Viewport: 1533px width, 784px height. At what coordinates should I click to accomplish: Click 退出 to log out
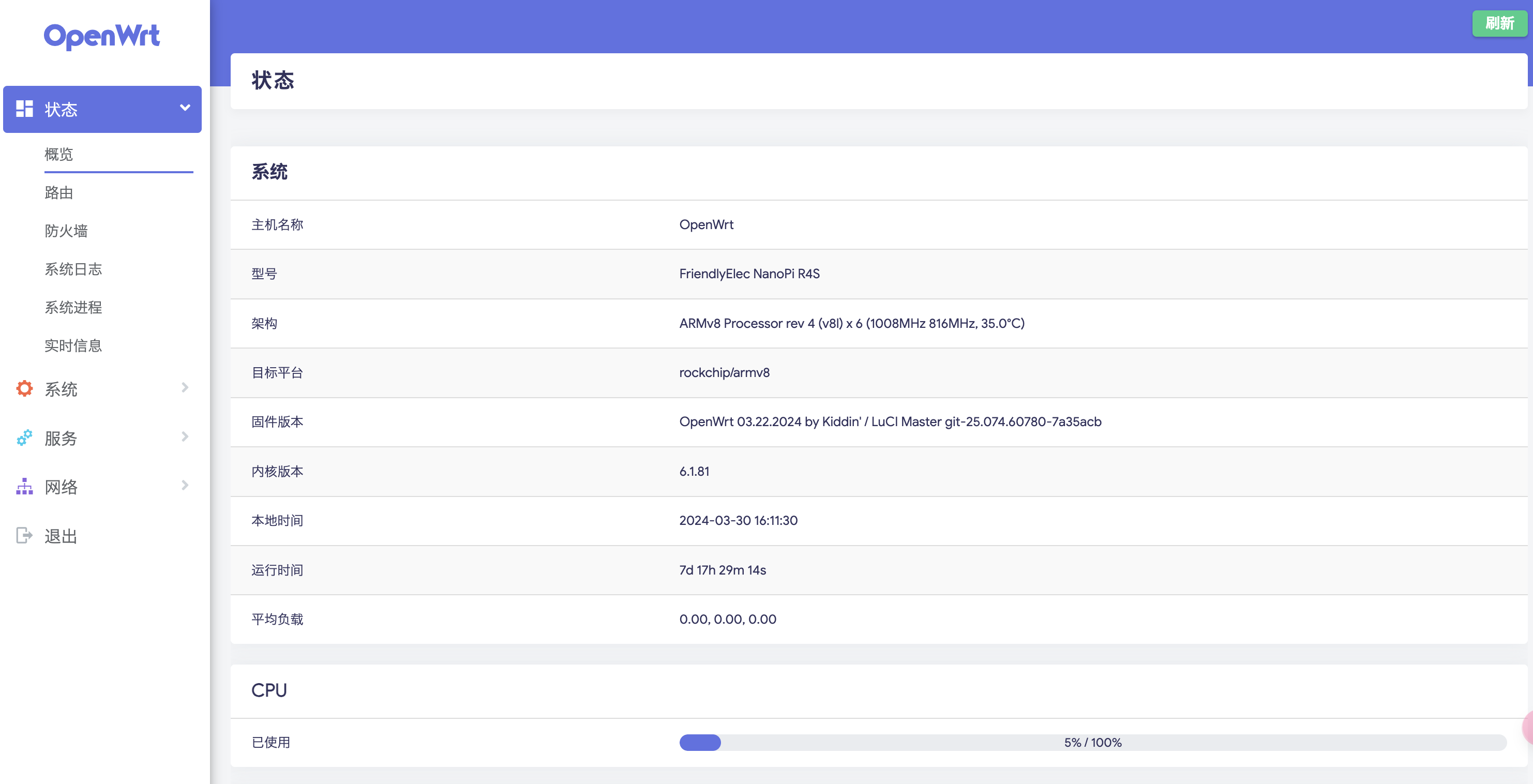[61, 536]
